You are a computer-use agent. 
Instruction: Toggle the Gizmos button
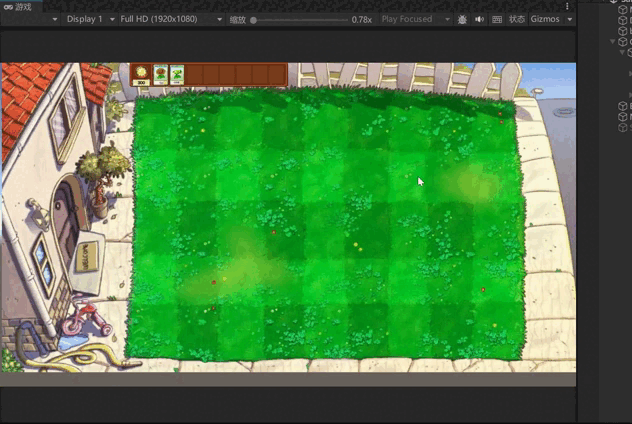point(545,19)
